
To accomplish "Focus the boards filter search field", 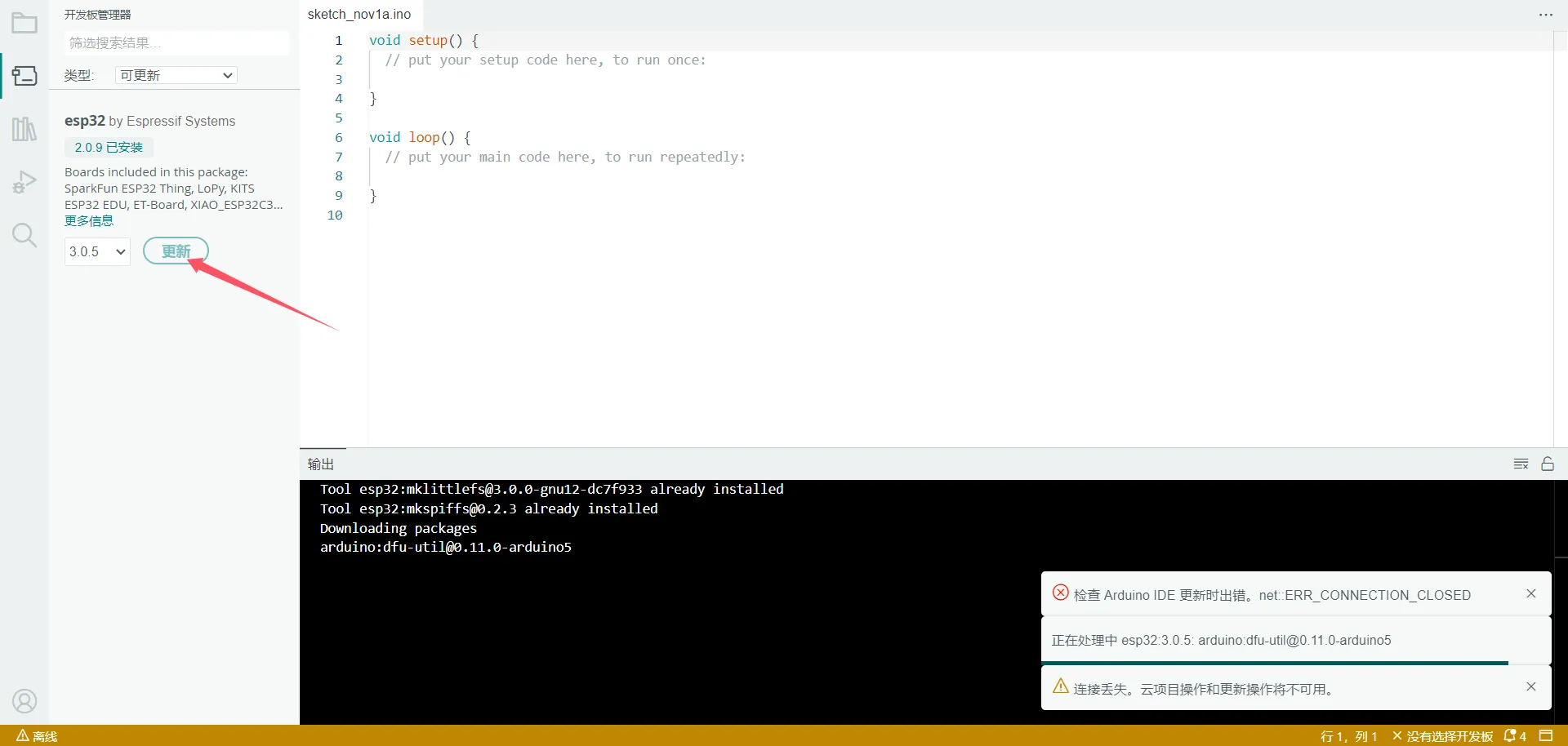I will click(x=176, y=42).
